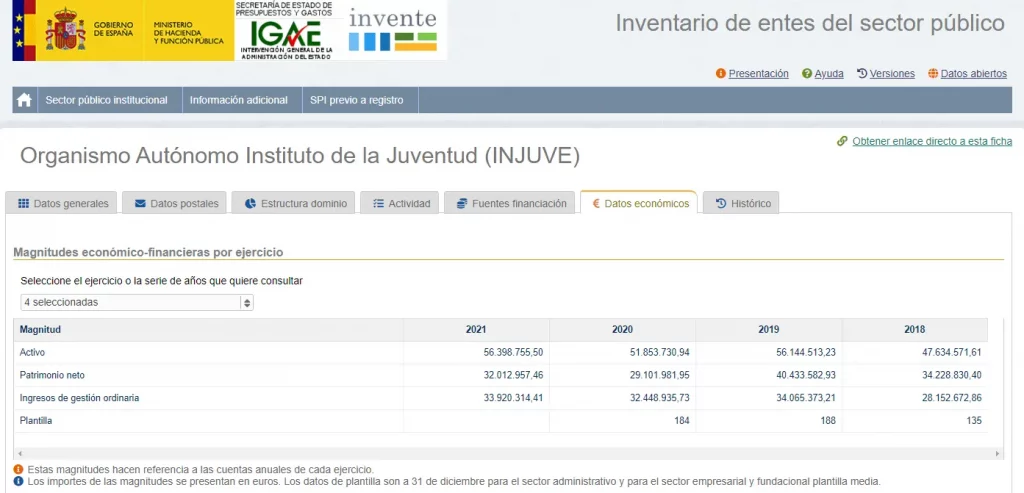1024x493 pixels.
Task: Click the IGAE logo
Action: click(x=286, y=32)
